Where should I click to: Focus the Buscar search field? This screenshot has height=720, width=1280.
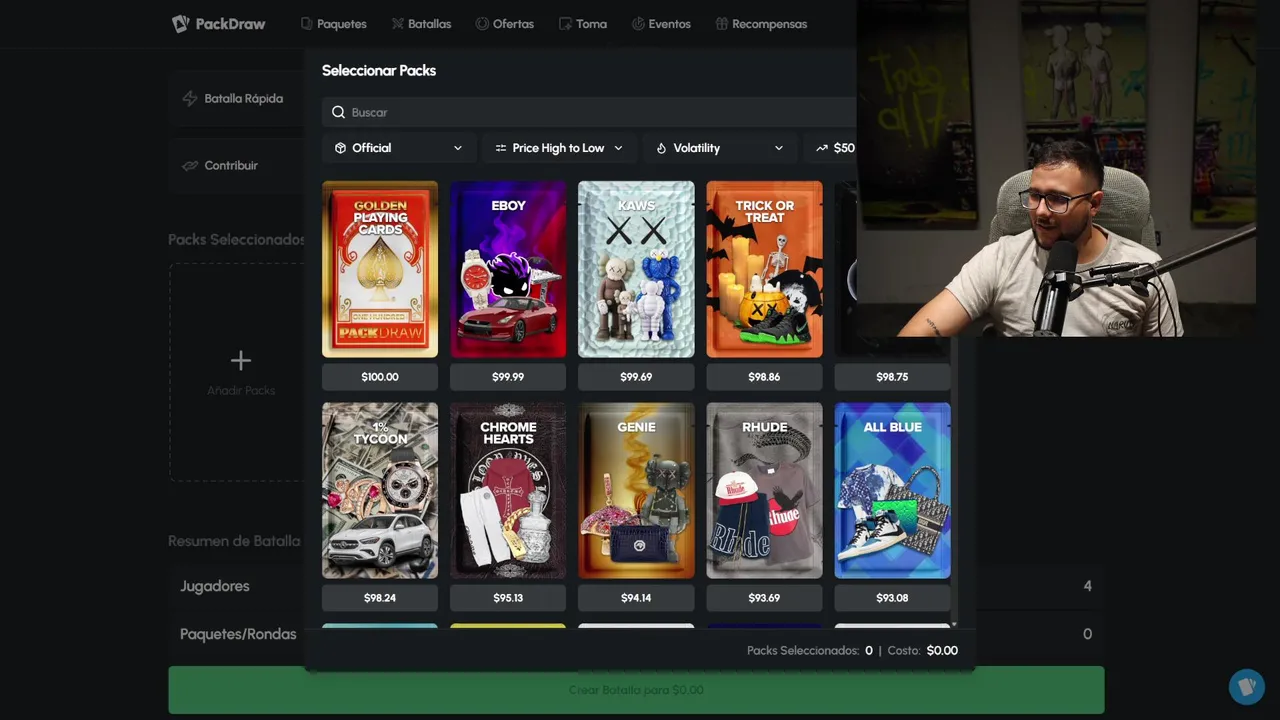click(590, 112)
